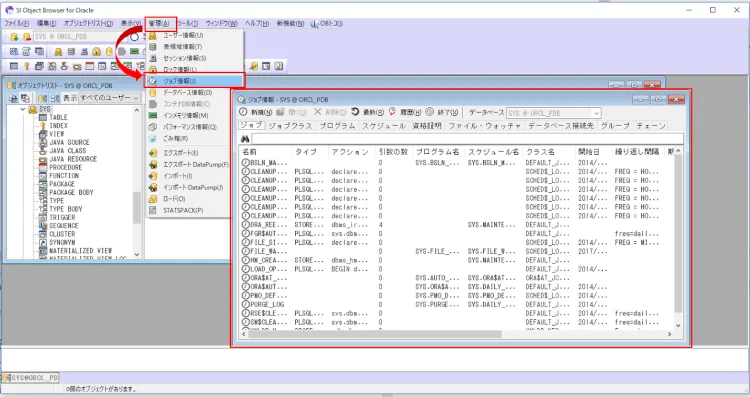Click the STATSPACK(P) icon in menu
The width and height of the screenshot is (750, 397).
click(153, 210)
